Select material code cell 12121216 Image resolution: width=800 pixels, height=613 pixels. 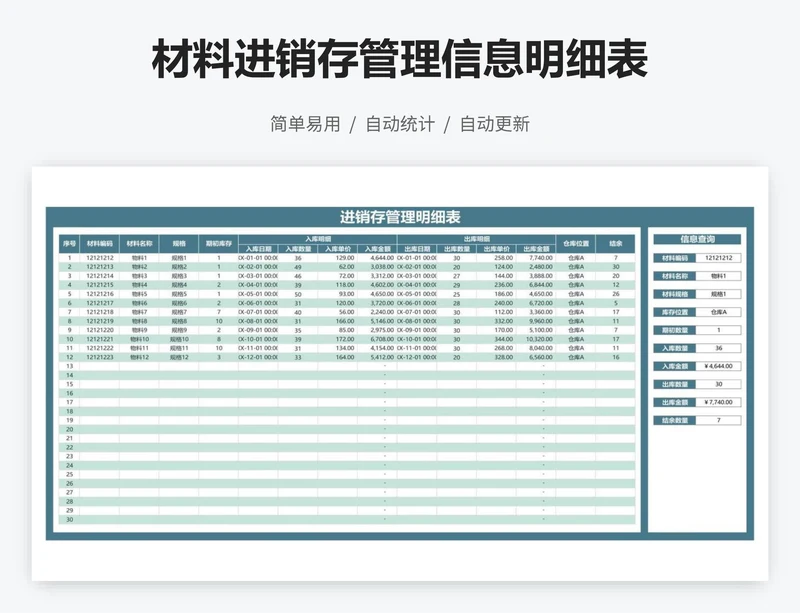[99, 294]
